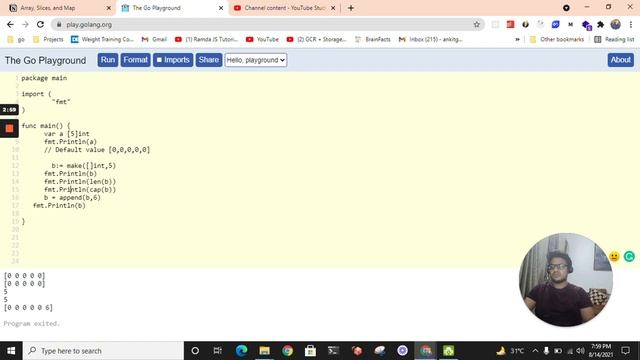
Task: Click the green Grammarly icon
Action: coord(629,256)
